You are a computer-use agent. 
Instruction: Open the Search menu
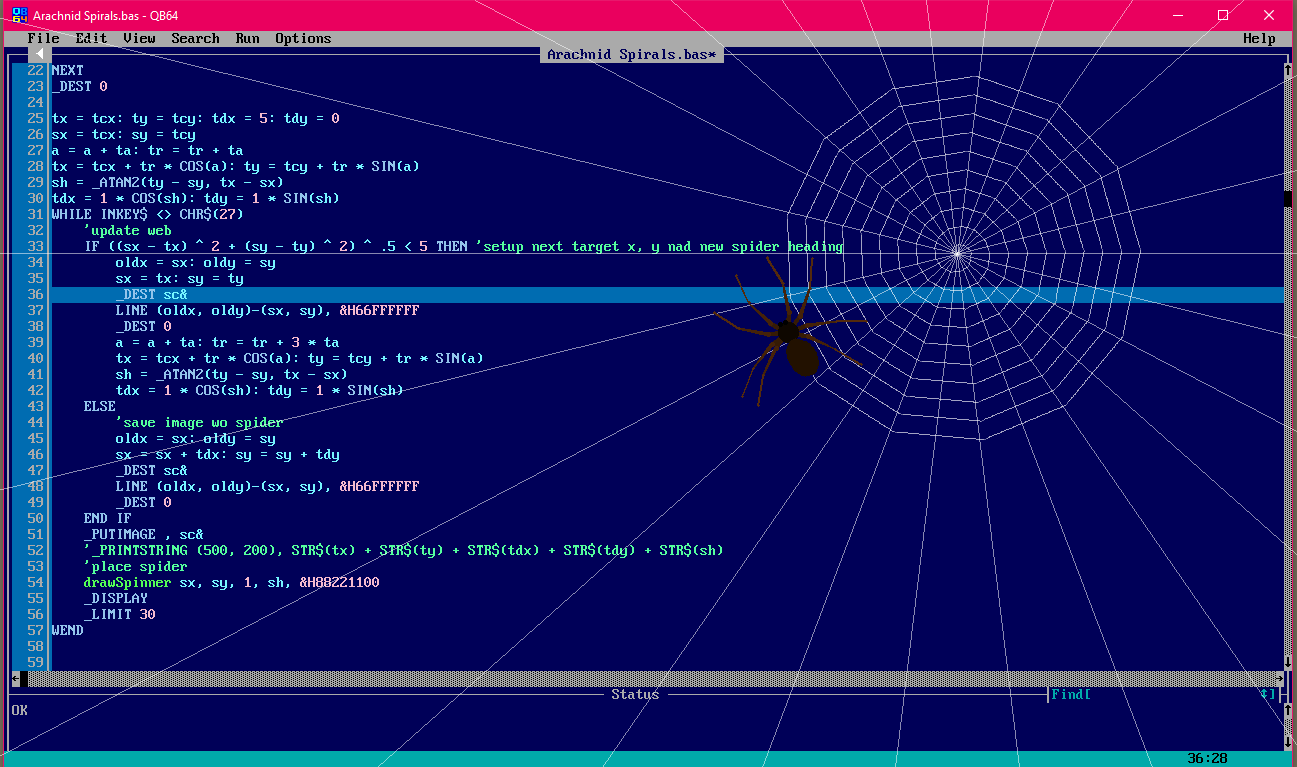[x=195, y=38]
